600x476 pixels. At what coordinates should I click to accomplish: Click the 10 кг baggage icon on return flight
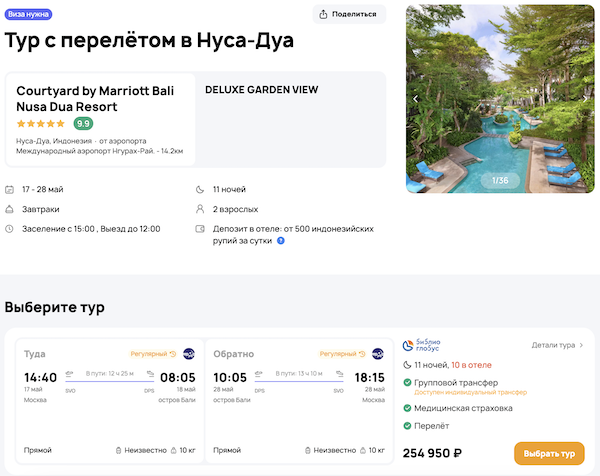[x=361, y=450]
